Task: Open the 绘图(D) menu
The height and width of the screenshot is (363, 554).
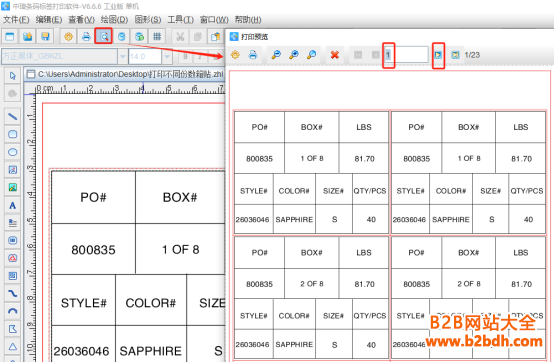Action: pyautogui.click(x=114, y=20)
